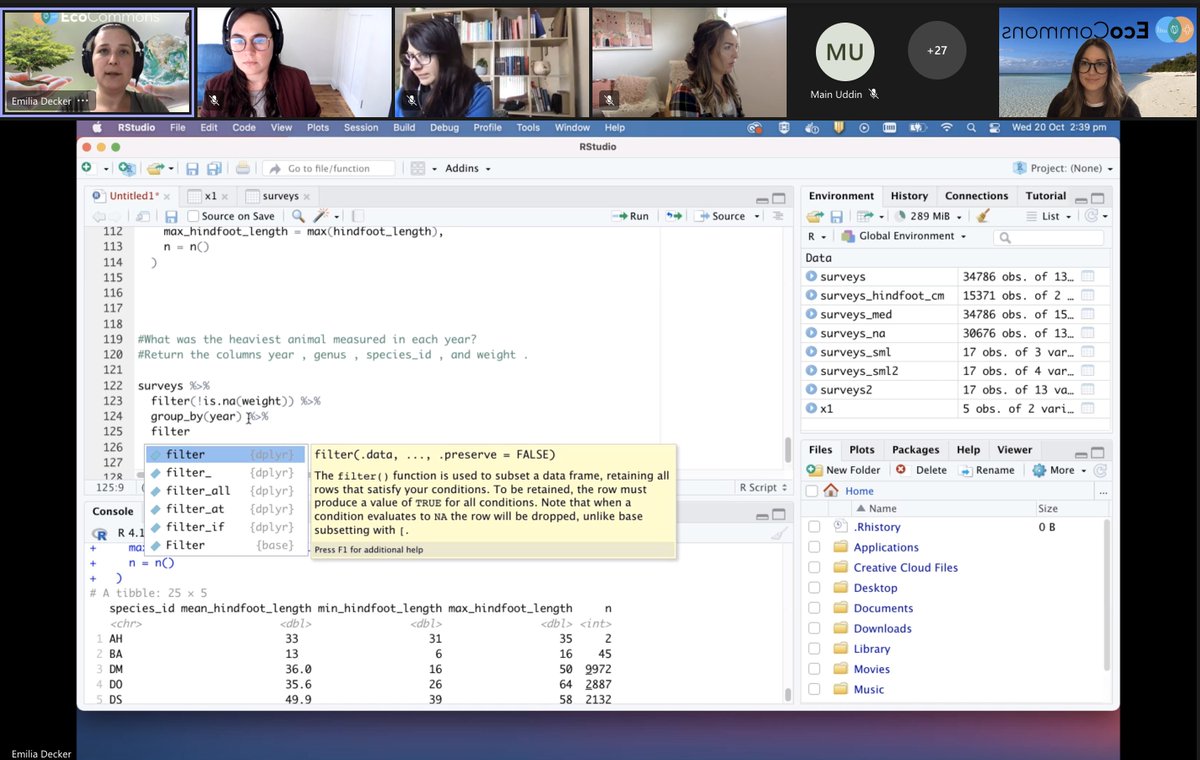Click the load workspace icon in Environment pane
Image resolution: width=1200 pixels, height=760 pixels.
pos(814,216)
